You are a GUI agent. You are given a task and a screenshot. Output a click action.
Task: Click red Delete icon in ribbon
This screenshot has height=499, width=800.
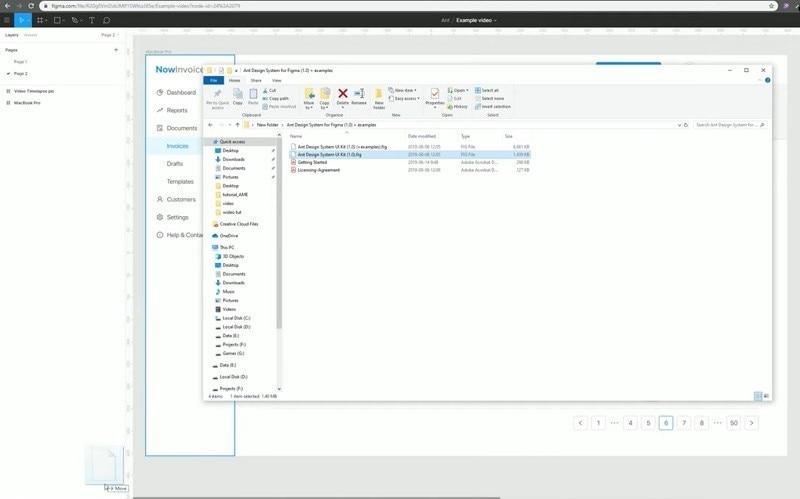pyautogui.click(x=343, y=96)
